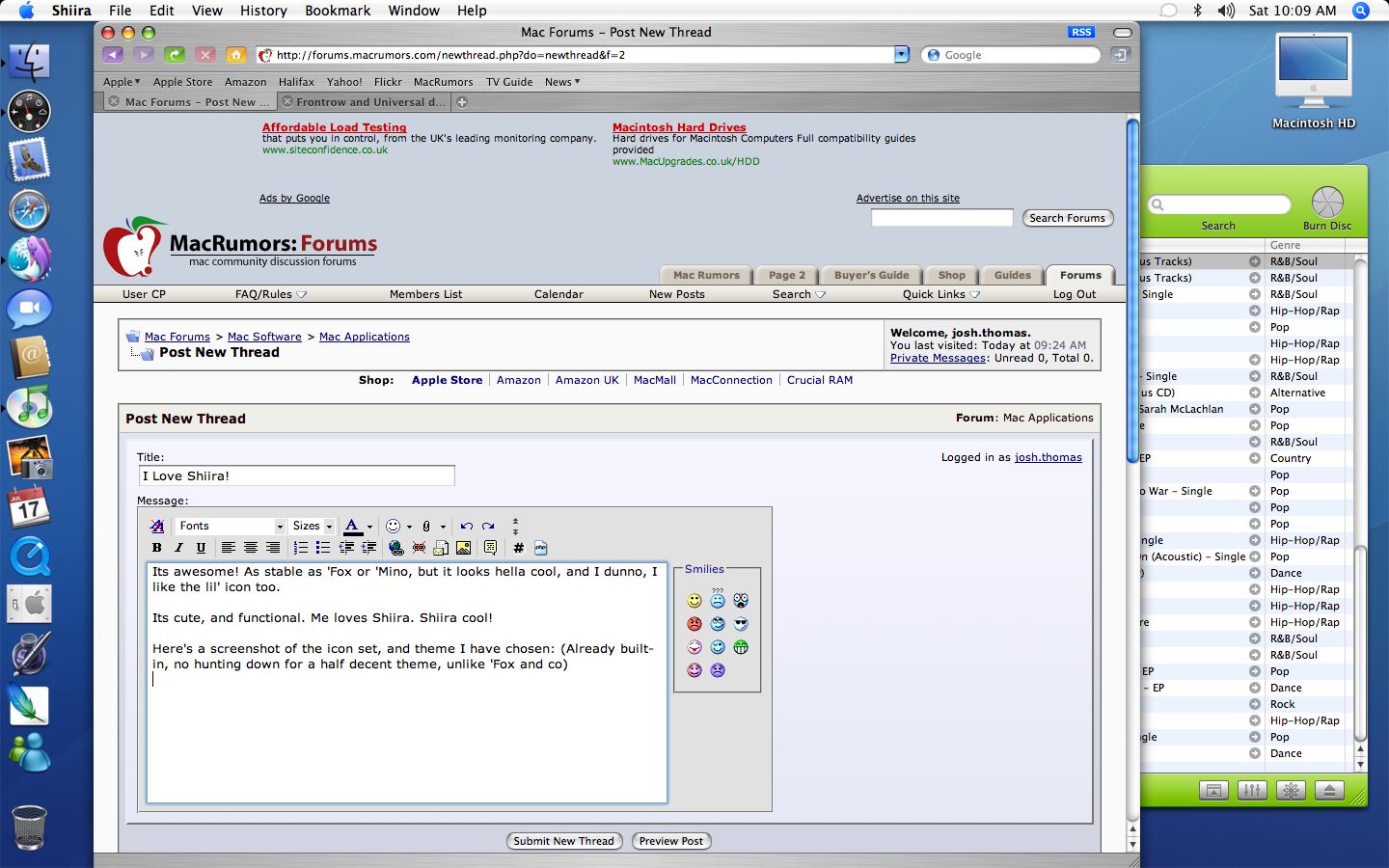Toggle underline formatting in the editor
Screen dimensions: 1389x868
click(201, 548)
